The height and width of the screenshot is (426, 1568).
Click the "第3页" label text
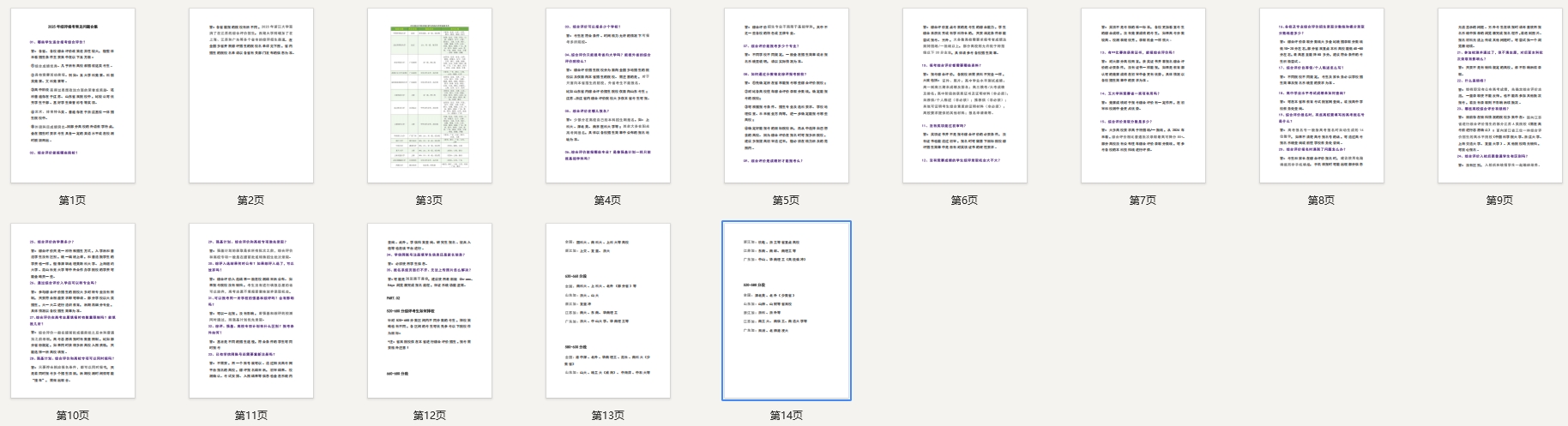430,201
